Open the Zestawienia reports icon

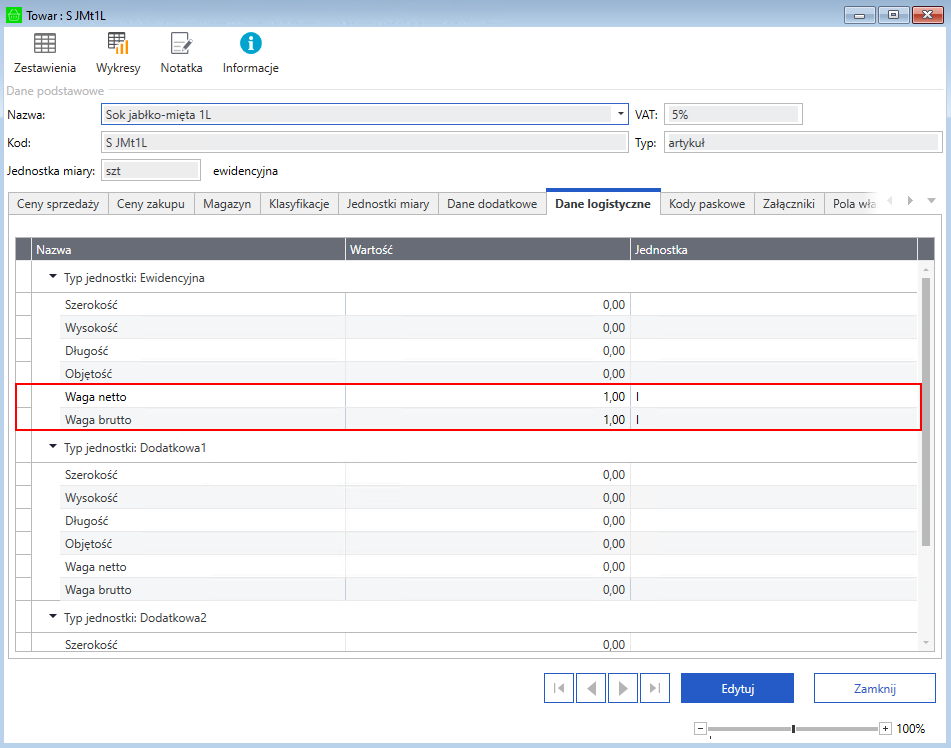[x=45, y=44]
